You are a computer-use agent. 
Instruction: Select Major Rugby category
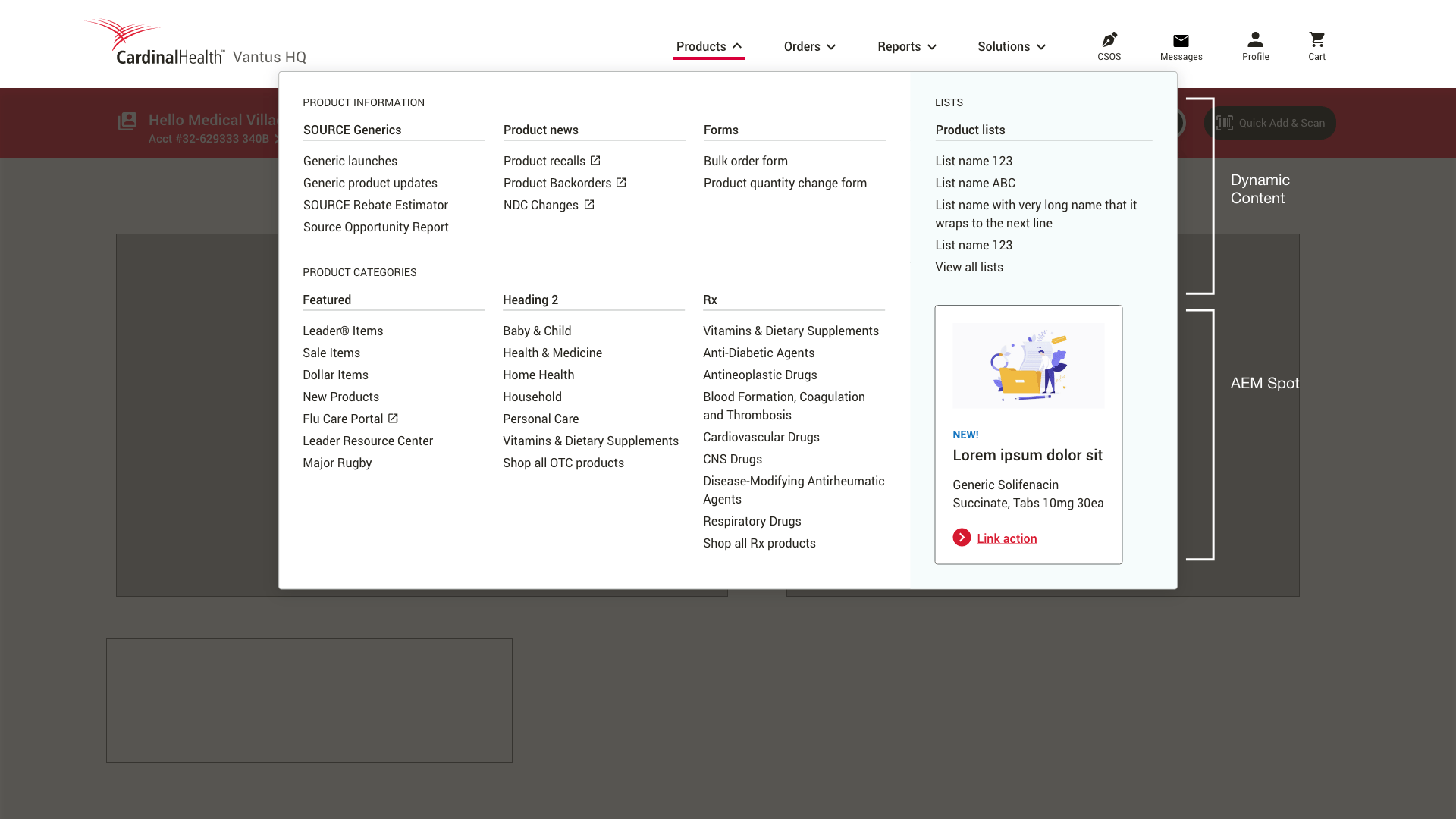click(x=337, y=463)
